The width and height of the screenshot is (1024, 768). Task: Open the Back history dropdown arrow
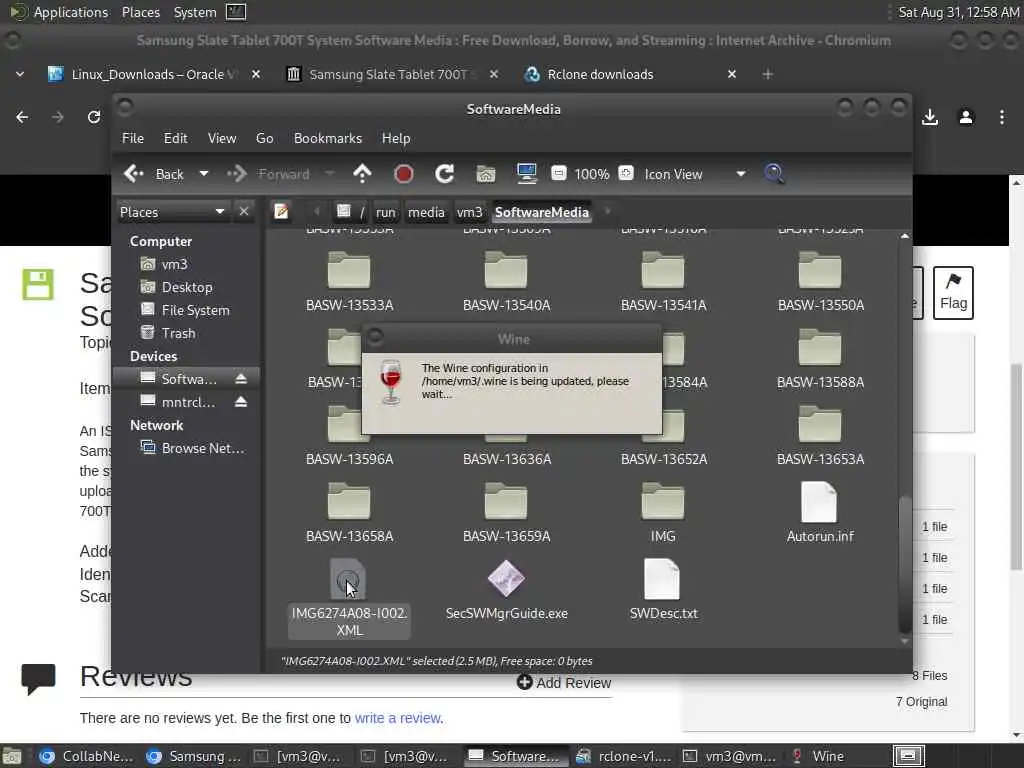tap(204, 174)
